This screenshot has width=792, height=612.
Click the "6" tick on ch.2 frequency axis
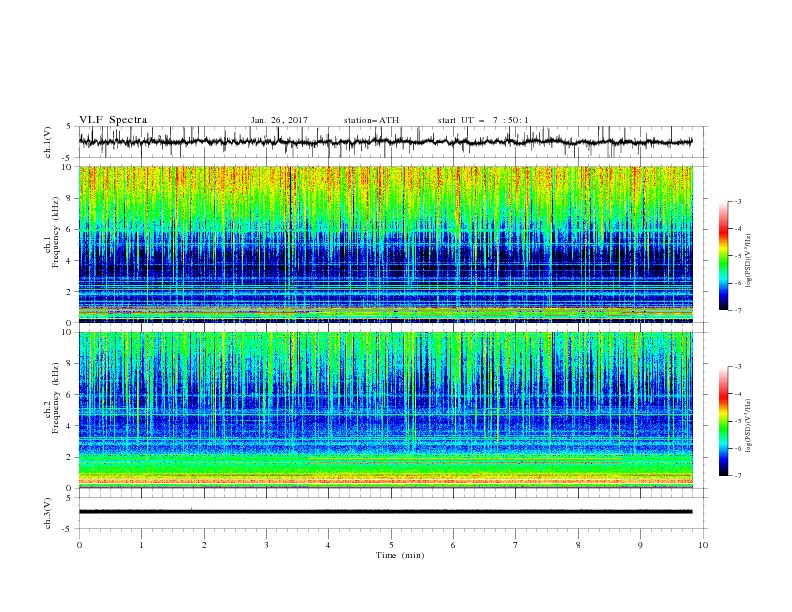tap(70, 395)
